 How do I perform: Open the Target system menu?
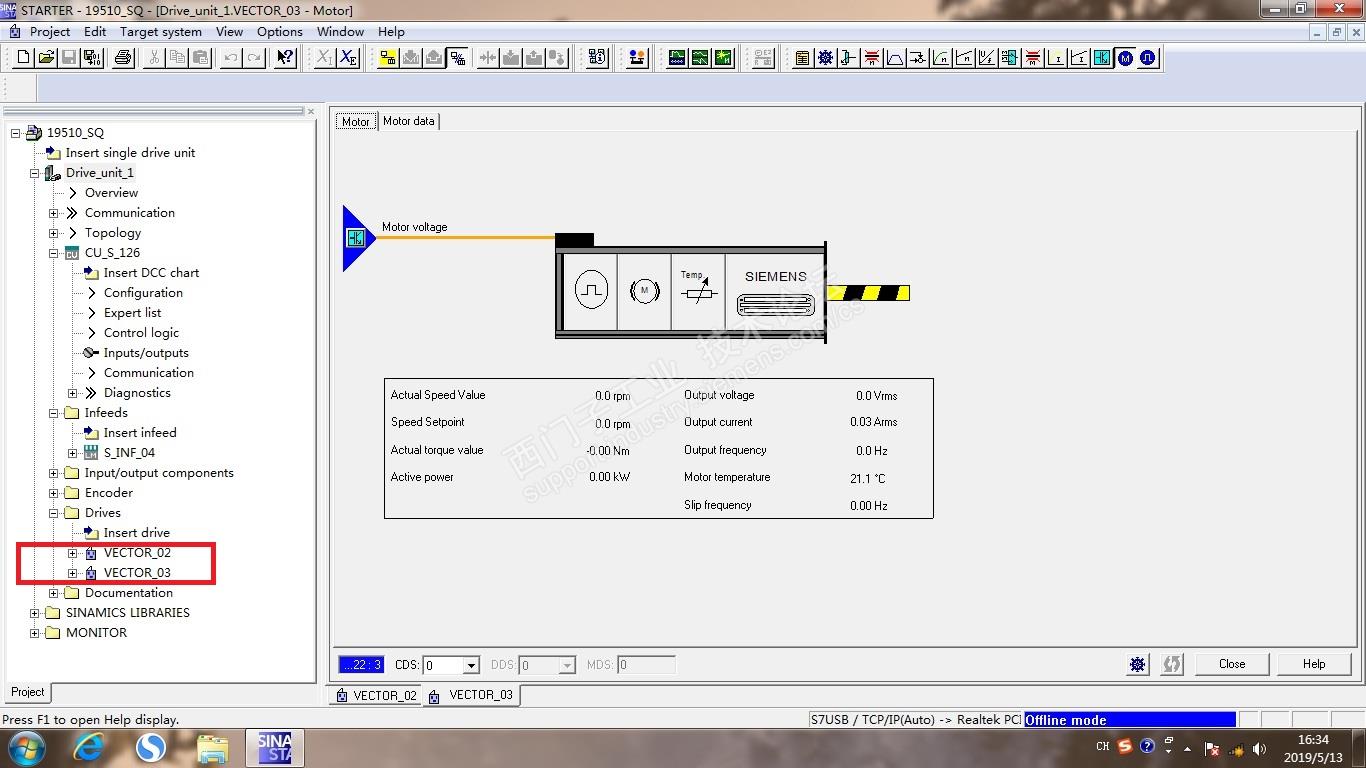coord(161,31)
